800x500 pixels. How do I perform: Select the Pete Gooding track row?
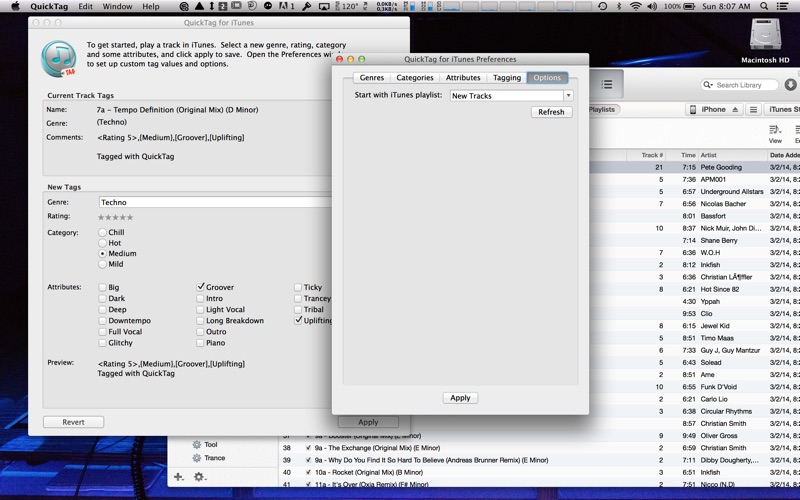[694, 167]
